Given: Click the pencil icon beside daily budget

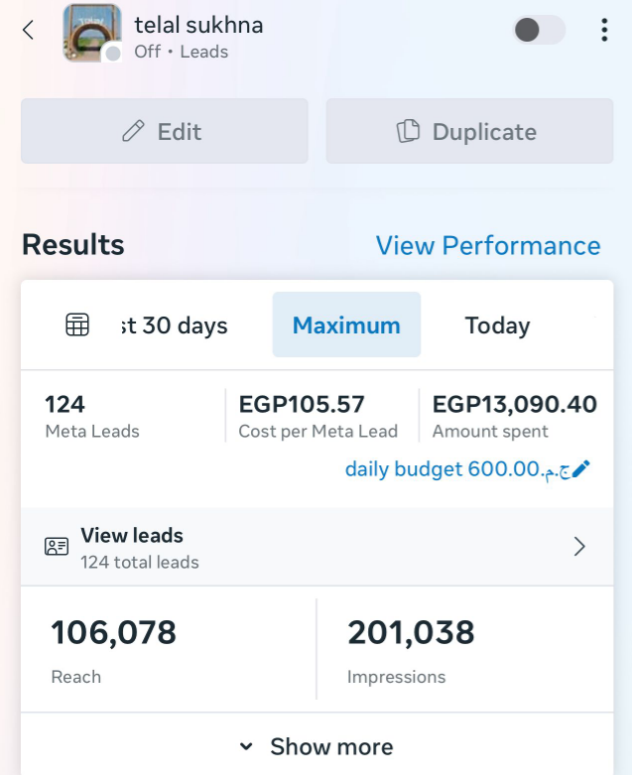Looking at the screenshot, I should pyautogui.click(x=581, y=469).
